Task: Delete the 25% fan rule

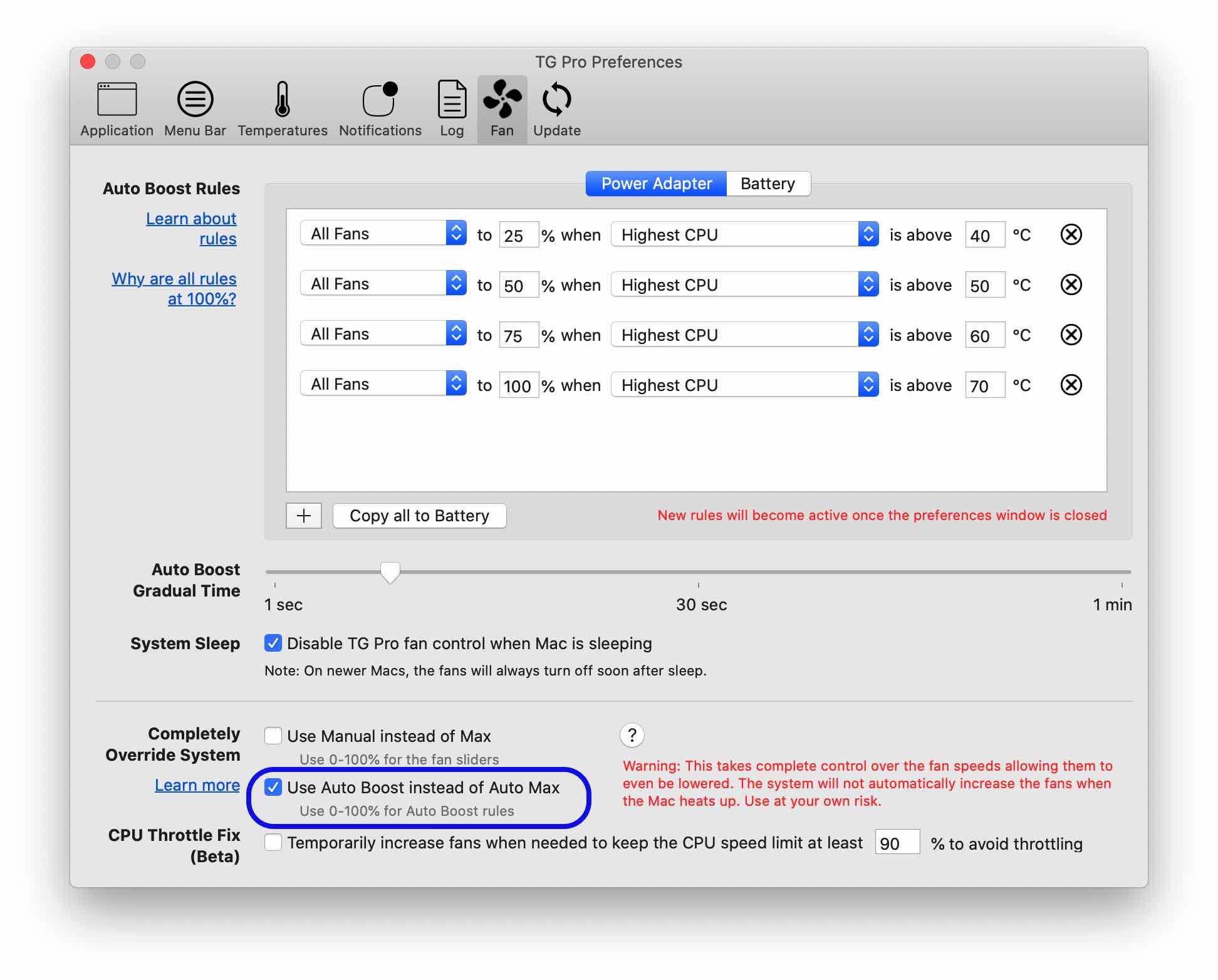Action: (x=1071, y=235)
